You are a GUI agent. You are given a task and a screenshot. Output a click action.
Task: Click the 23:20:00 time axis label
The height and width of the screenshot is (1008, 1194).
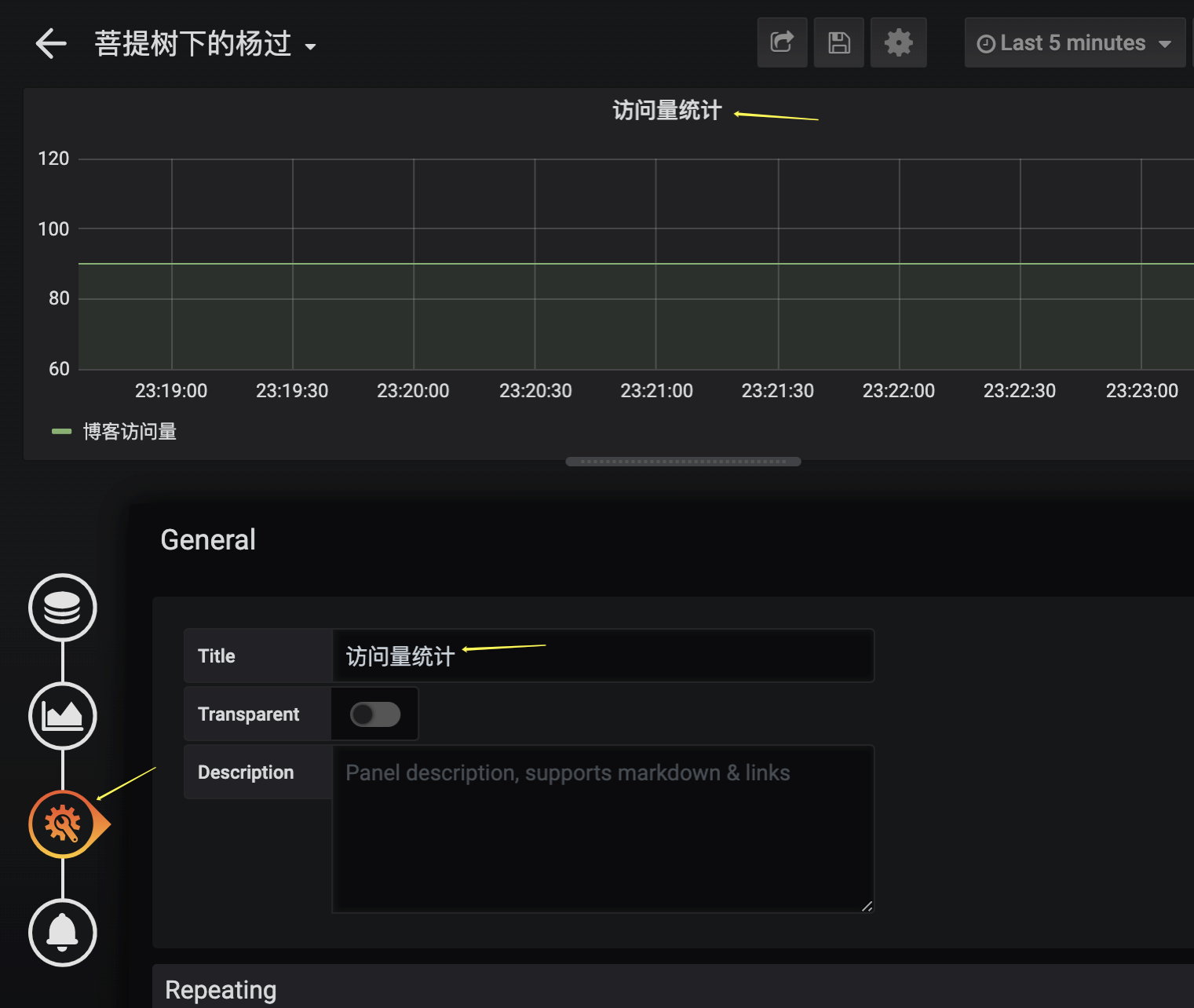(413, 391)
